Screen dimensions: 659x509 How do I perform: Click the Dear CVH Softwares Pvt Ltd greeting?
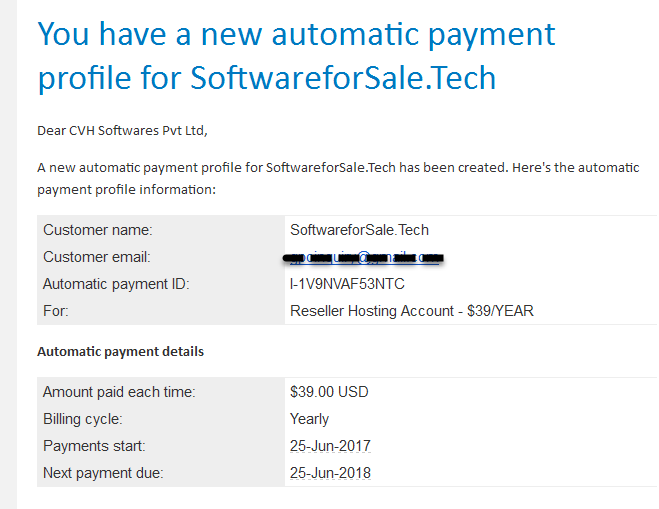click(122, 131)
